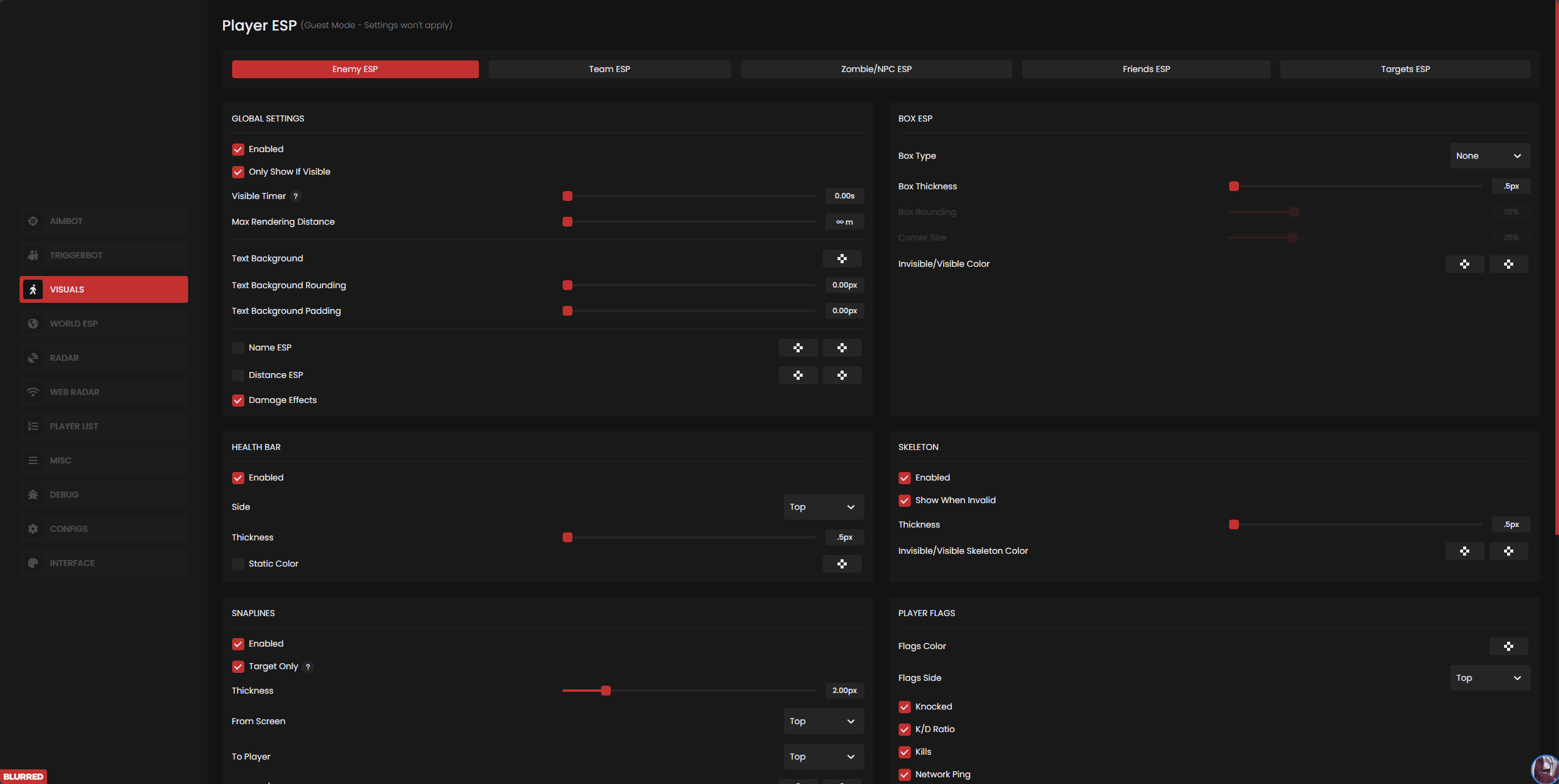Open the Box Type dropdown
The image size is (1559, 784).
[1489, 156]
